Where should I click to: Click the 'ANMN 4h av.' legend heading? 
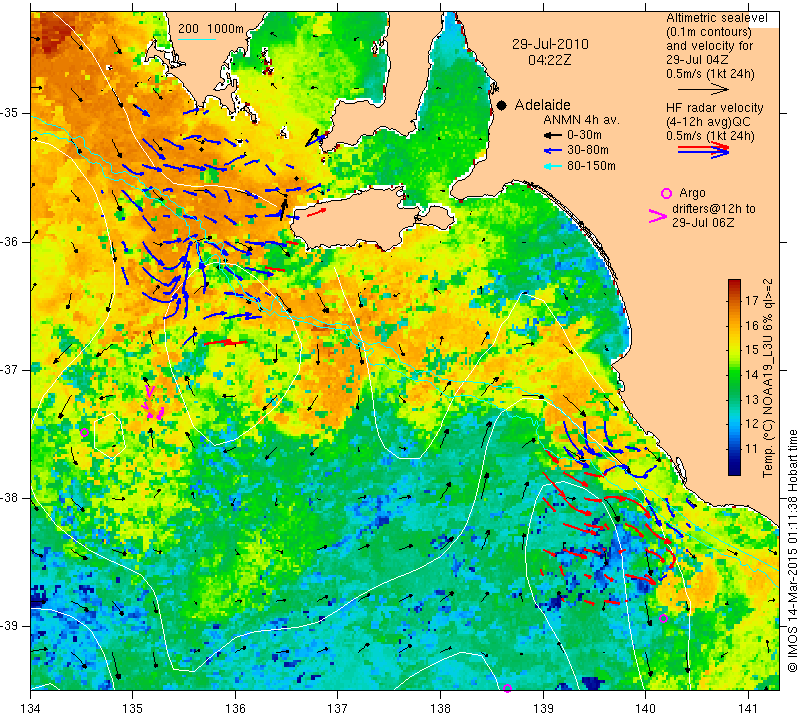coord(581,120)
